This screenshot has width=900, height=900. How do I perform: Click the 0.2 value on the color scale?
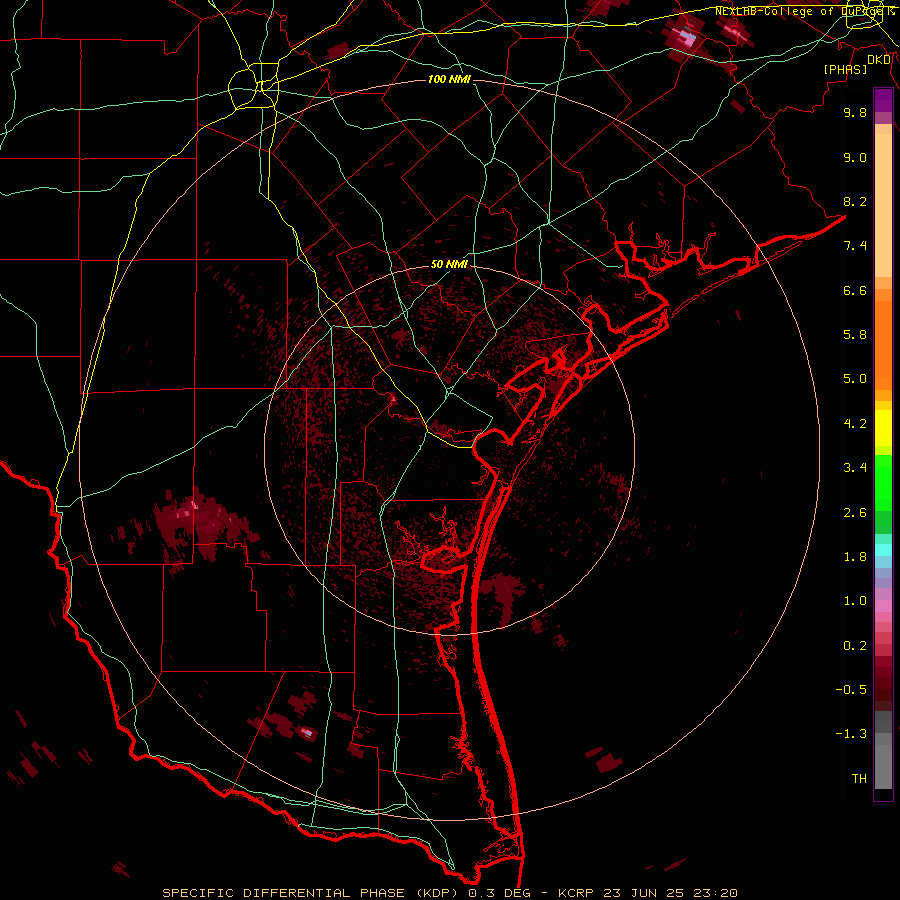[x=855, y=646]
